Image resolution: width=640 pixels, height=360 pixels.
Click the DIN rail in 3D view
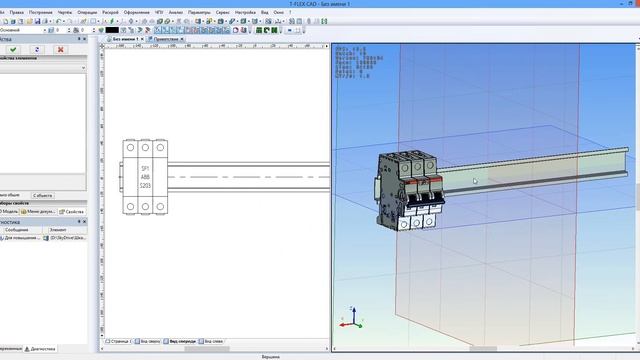[535, 171]
